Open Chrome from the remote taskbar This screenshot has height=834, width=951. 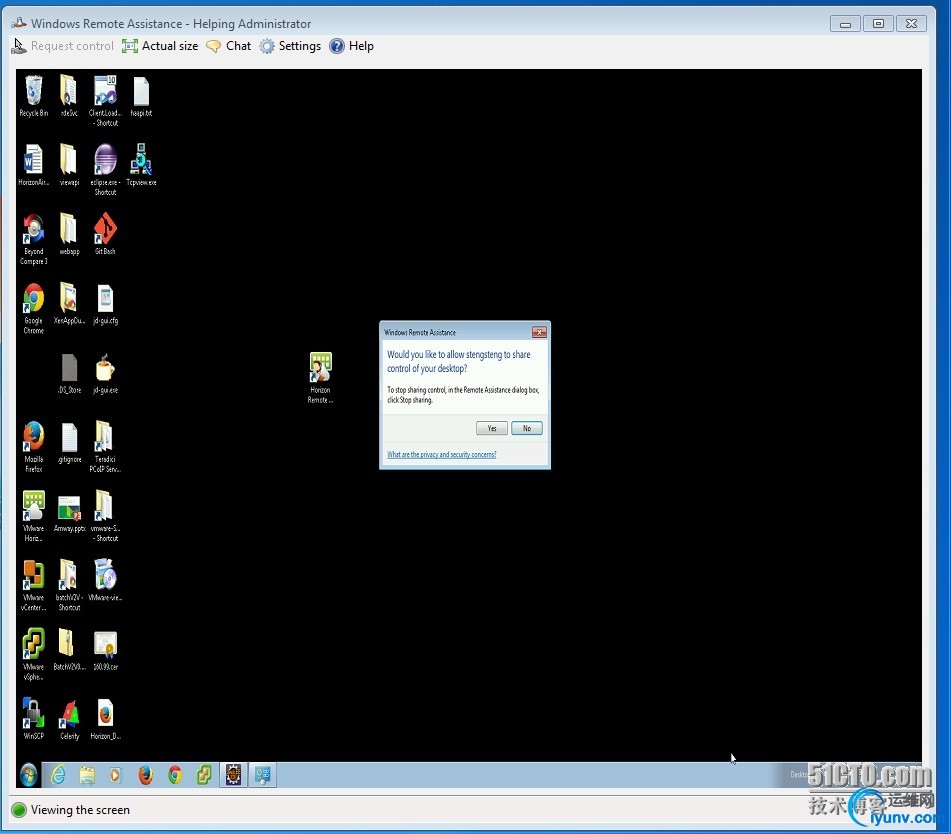175,775
